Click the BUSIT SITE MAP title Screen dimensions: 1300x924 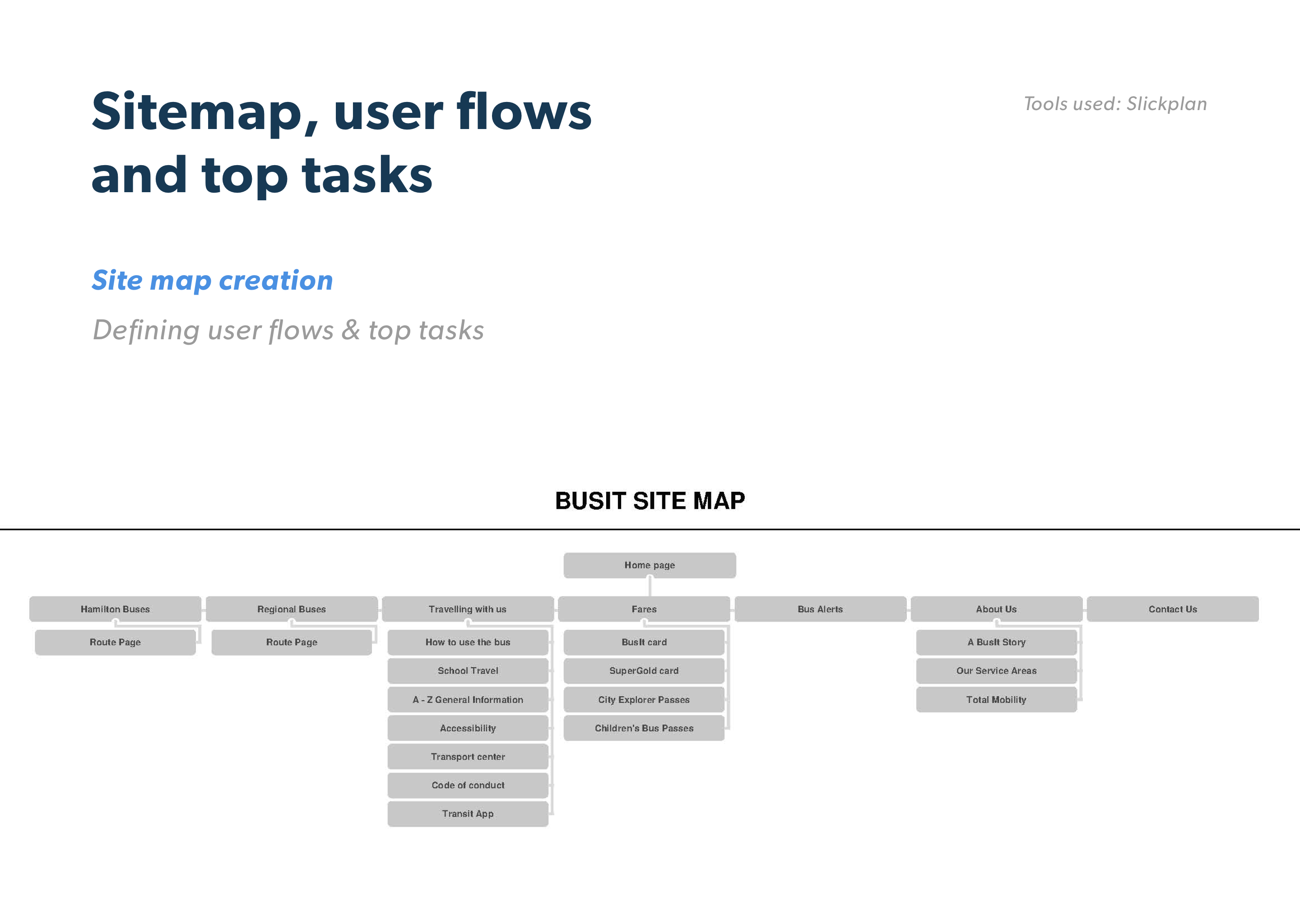[650, 501]
